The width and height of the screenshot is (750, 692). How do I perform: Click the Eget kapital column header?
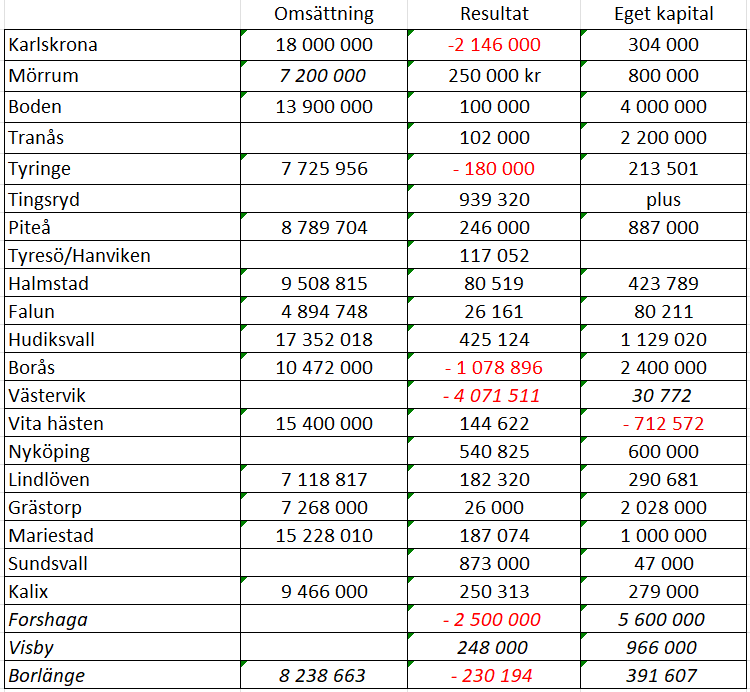663,14
